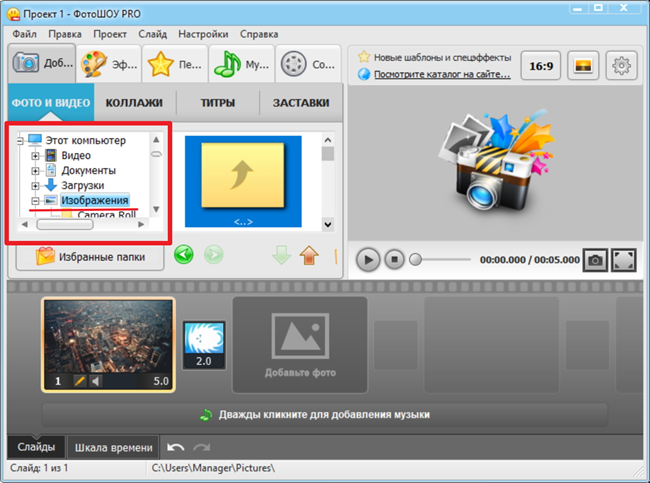
Task: Open the Переходы tab with star icon
Action: (x=175, y=64)
